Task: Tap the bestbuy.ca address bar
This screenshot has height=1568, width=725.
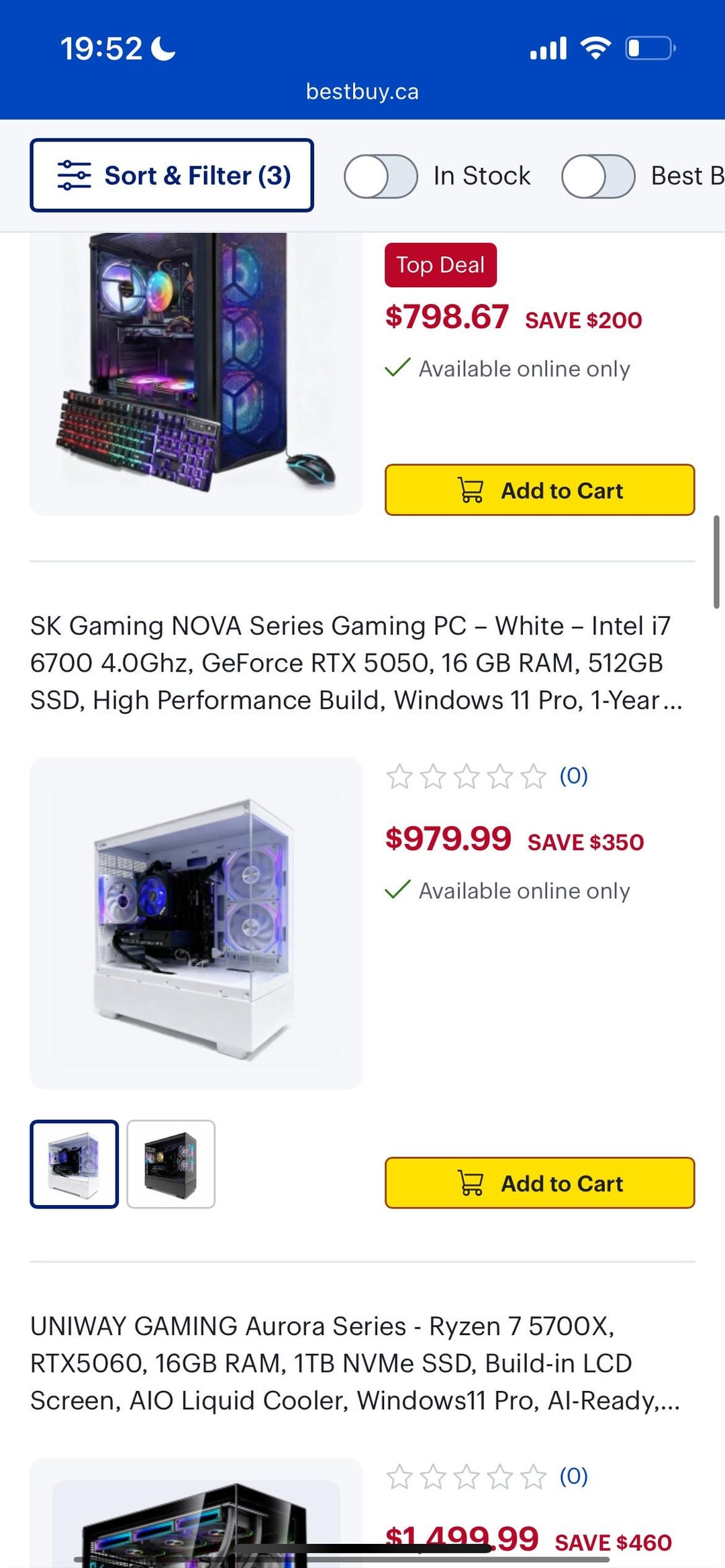Action: coord(362,91)
